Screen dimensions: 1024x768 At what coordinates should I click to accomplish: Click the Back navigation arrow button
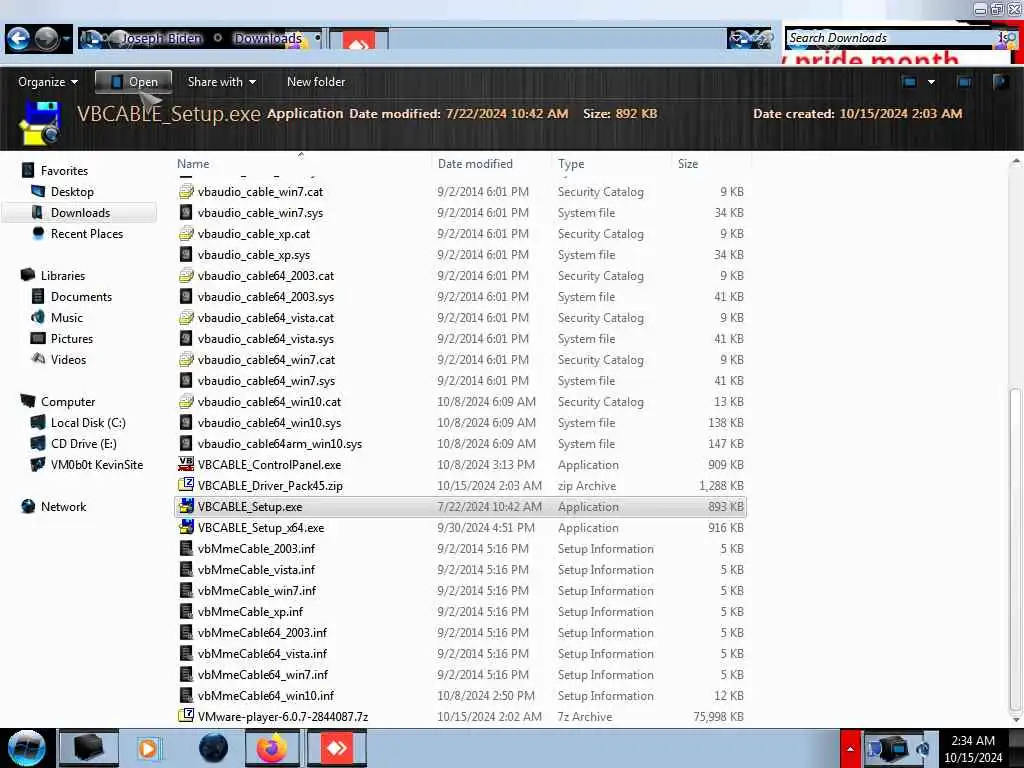(x=19, y=39)
